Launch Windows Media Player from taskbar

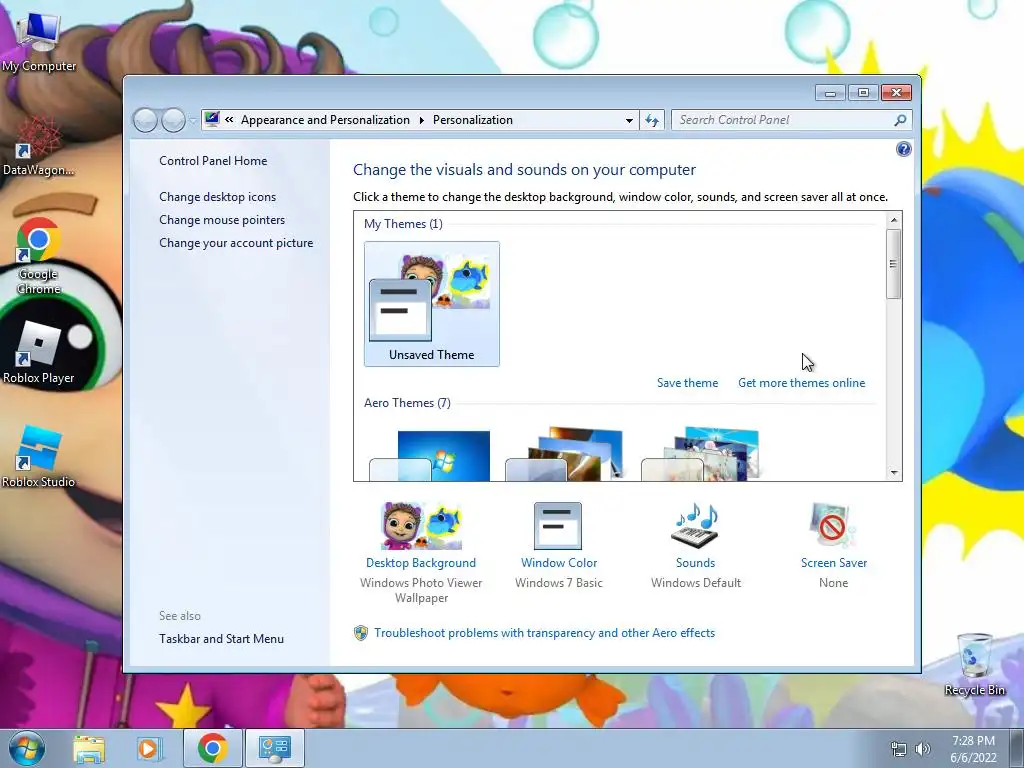coord(149,748)
